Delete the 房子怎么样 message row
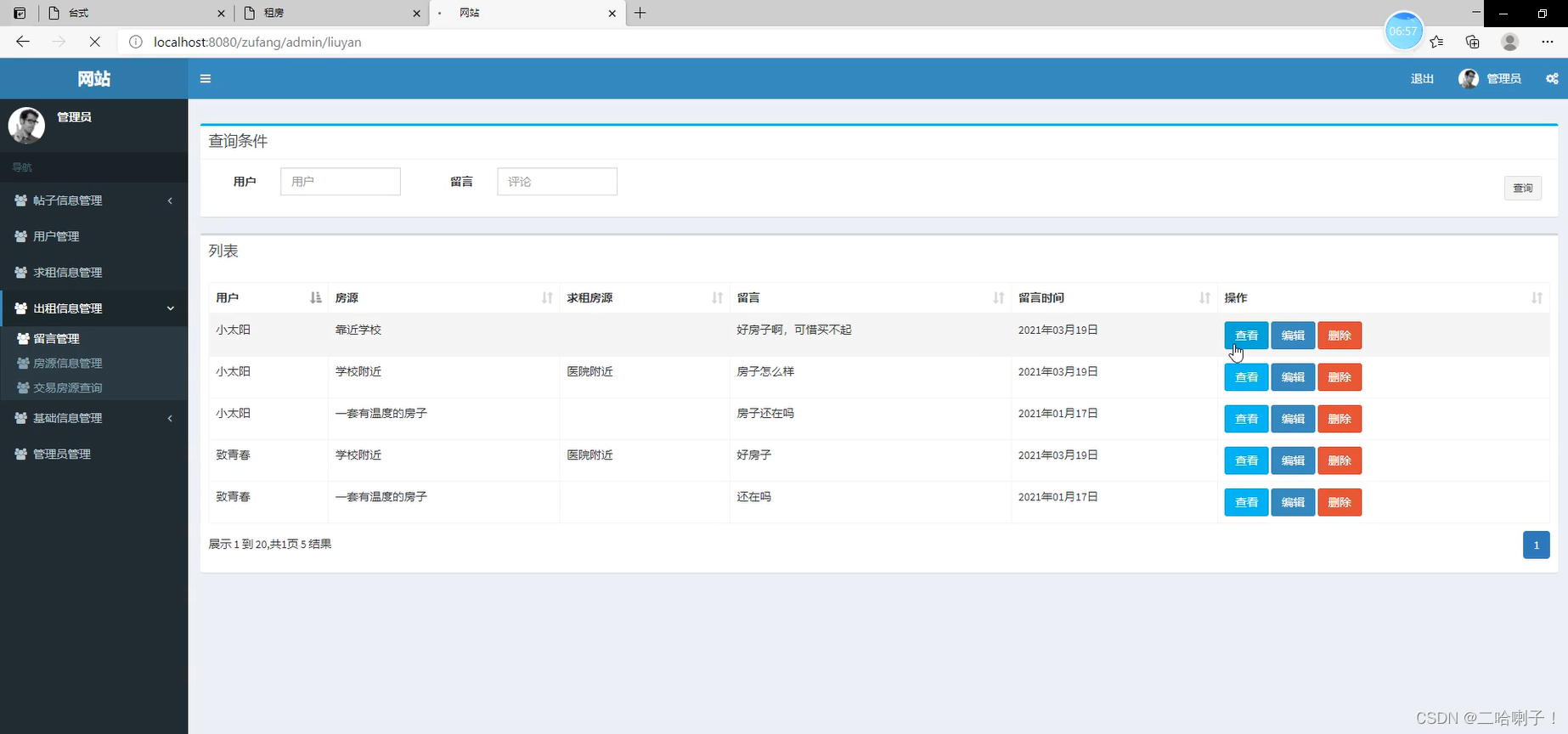This screenshot has height=734, width=1568. [1340, 377]
